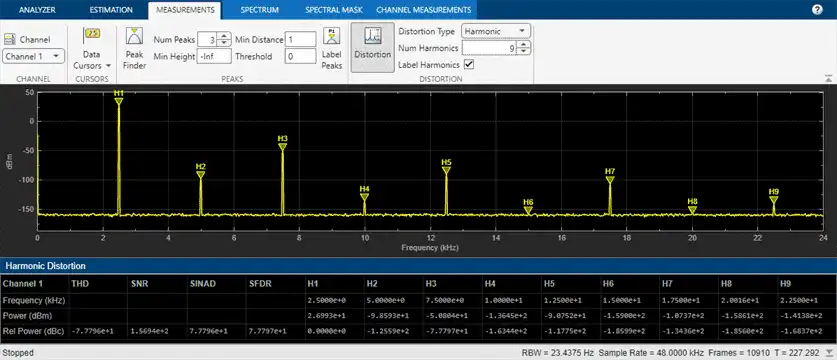Open the SPECTRUM tab

click(x=258, y=10)
